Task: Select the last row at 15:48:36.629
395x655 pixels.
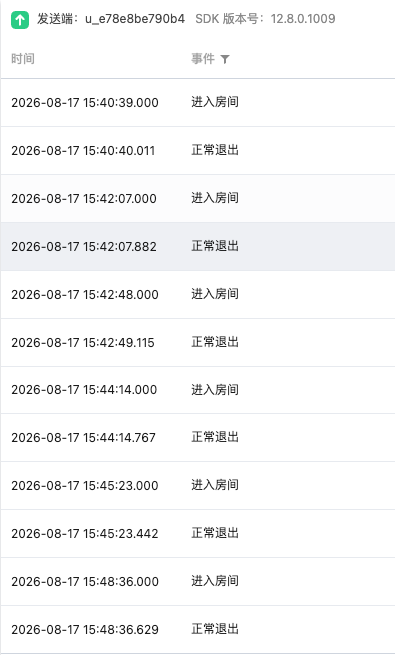Action: coord(198,630)
